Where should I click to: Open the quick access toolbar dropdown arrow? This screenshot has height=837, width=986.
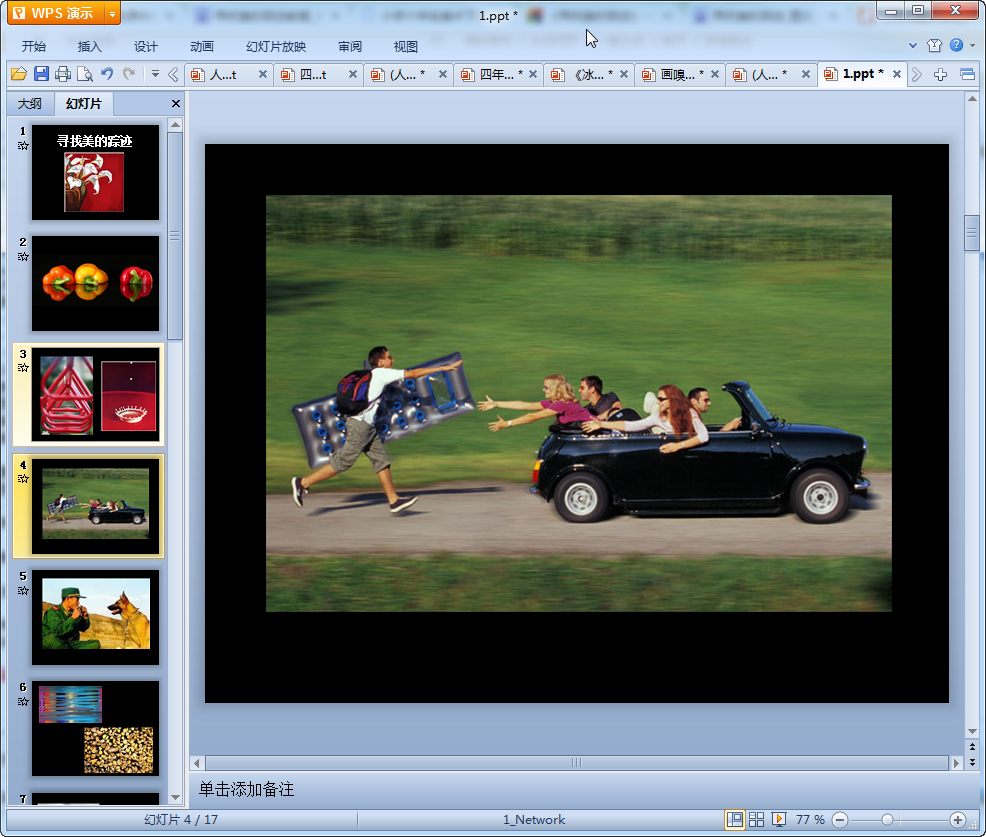pos(155,74)
